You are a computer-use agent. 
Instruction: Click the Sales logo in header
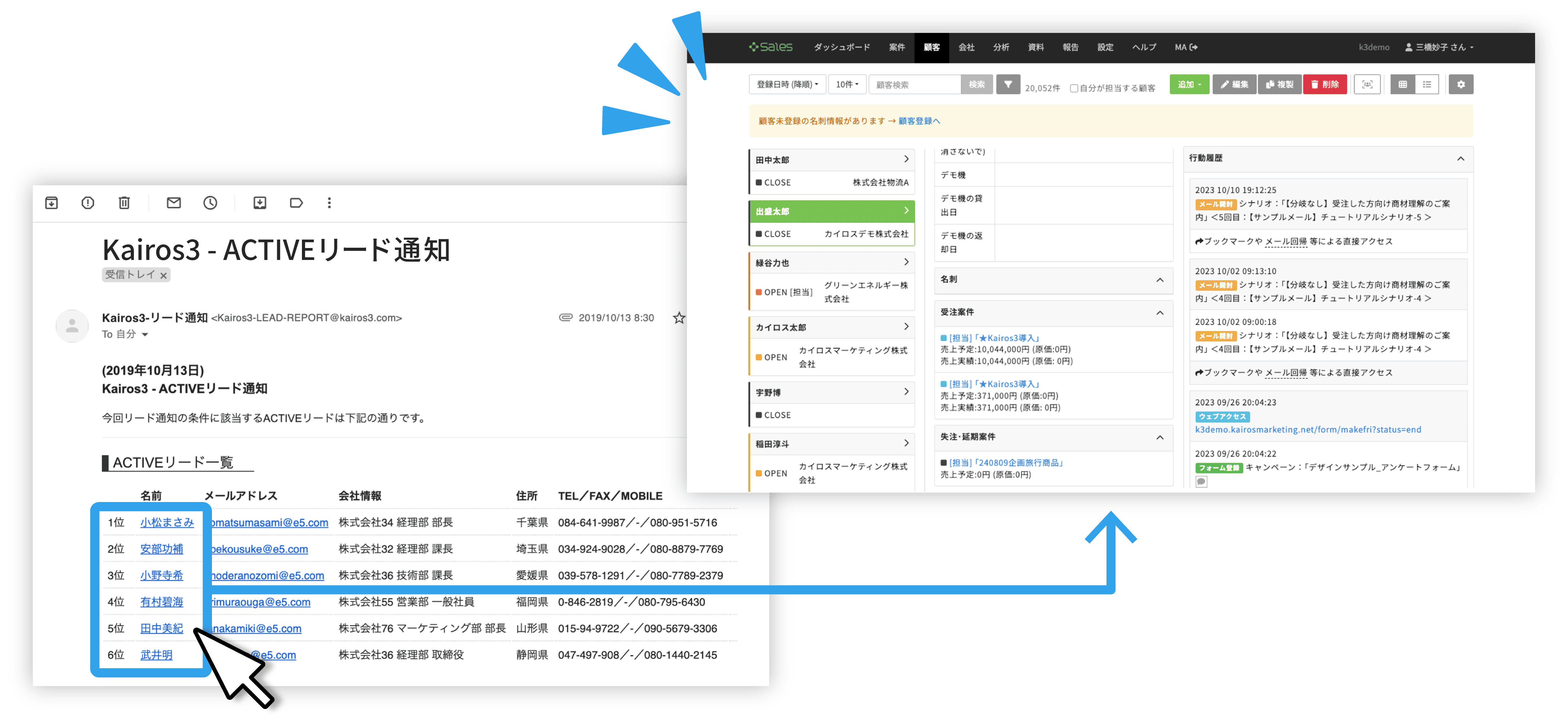click(771, 47)
